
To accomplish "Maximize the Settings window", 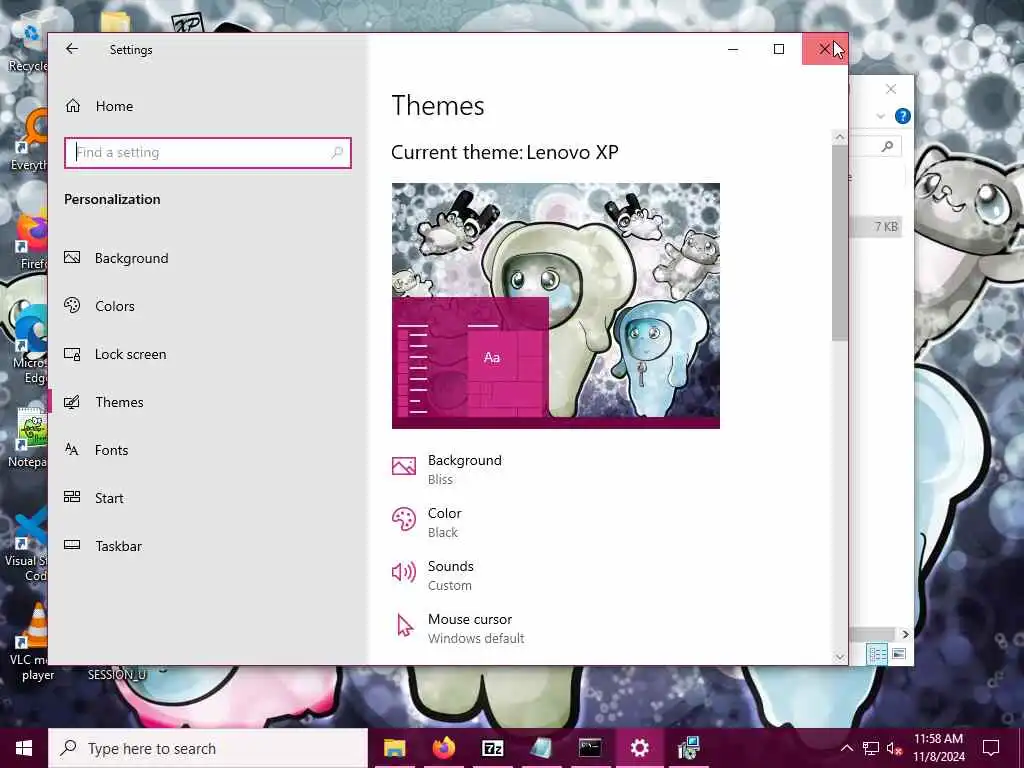I will pyautogui.click(x=779, y=49).
